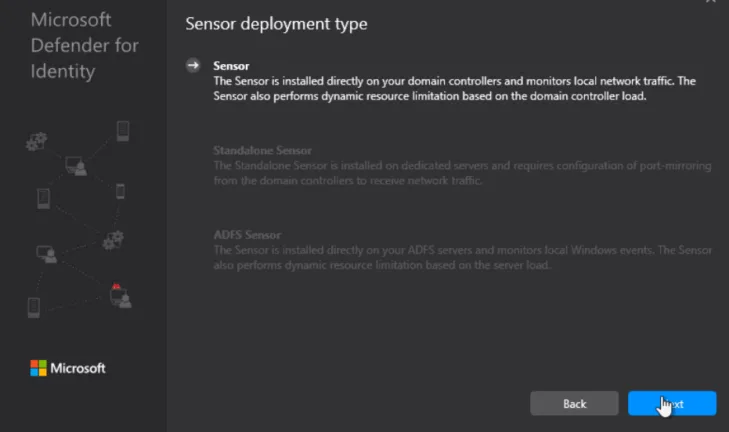729x432 pixels.
Task: Click the Next button
Action: coord(672,403)
